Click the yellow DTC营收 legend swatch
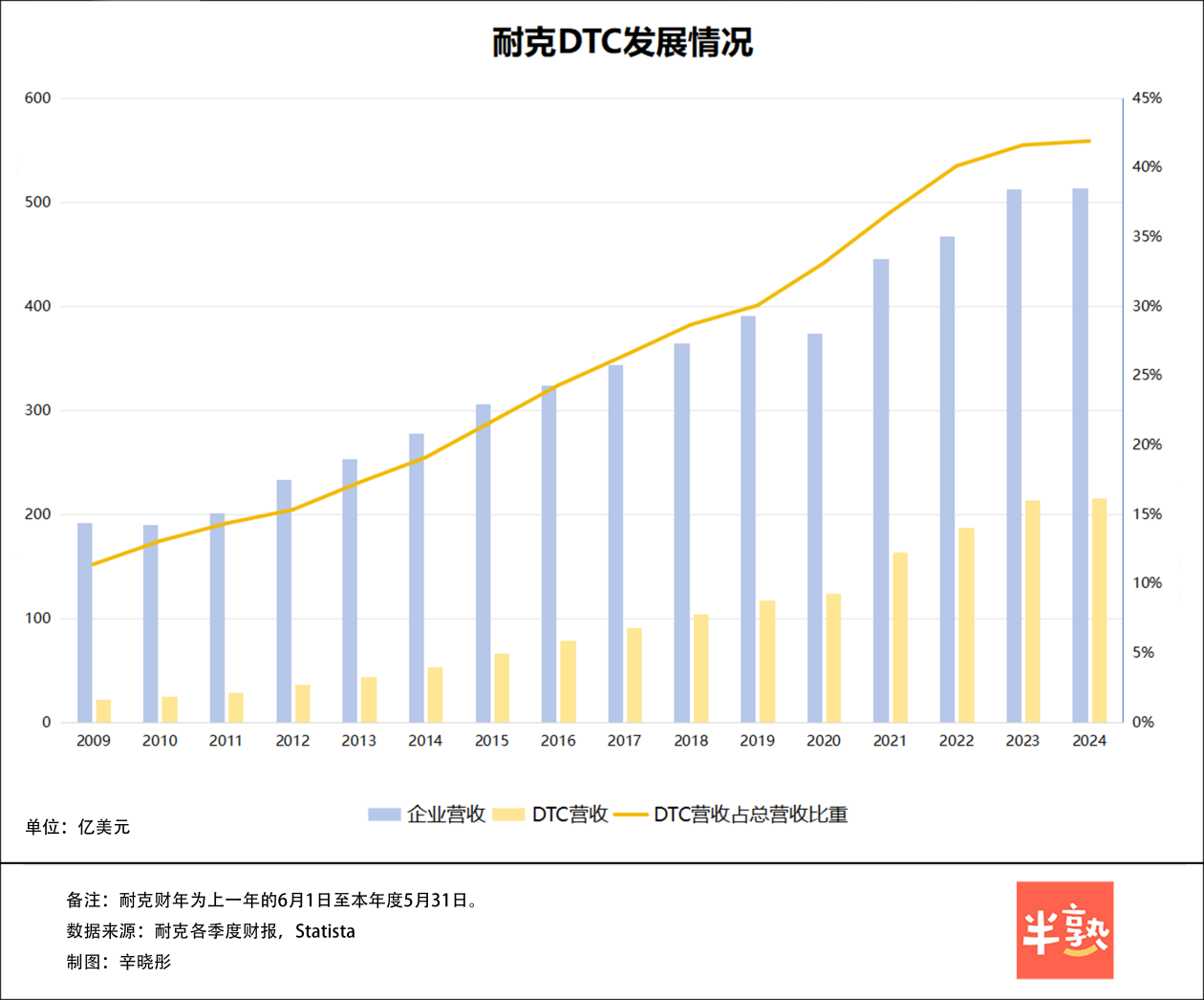1204x1000 pixels. [x=508, y=815]
